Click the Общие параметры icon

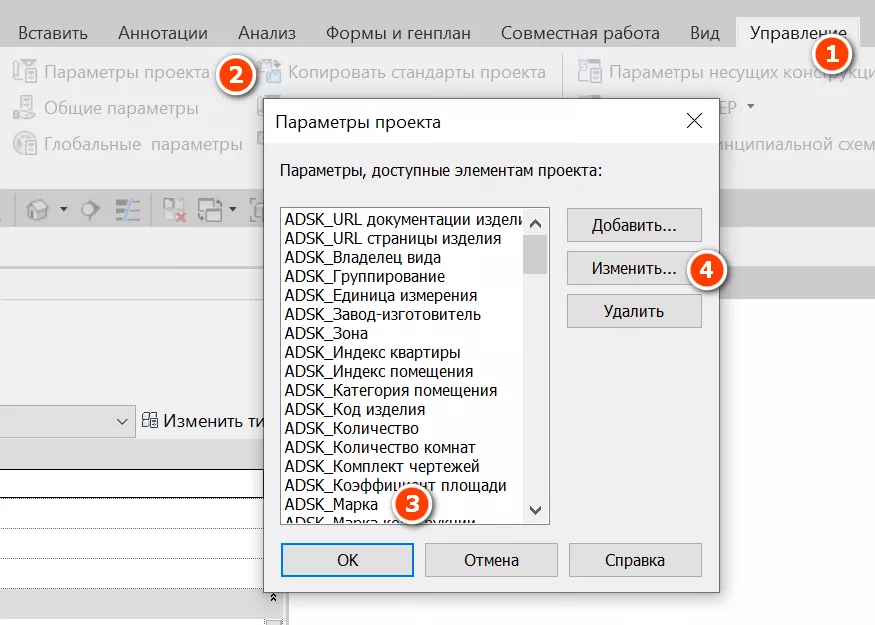coord(25,108)
